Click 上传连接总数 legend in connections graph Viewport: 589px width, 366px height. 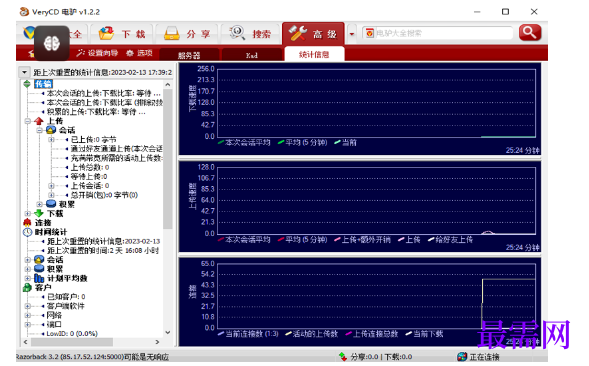tap(372, 334)
